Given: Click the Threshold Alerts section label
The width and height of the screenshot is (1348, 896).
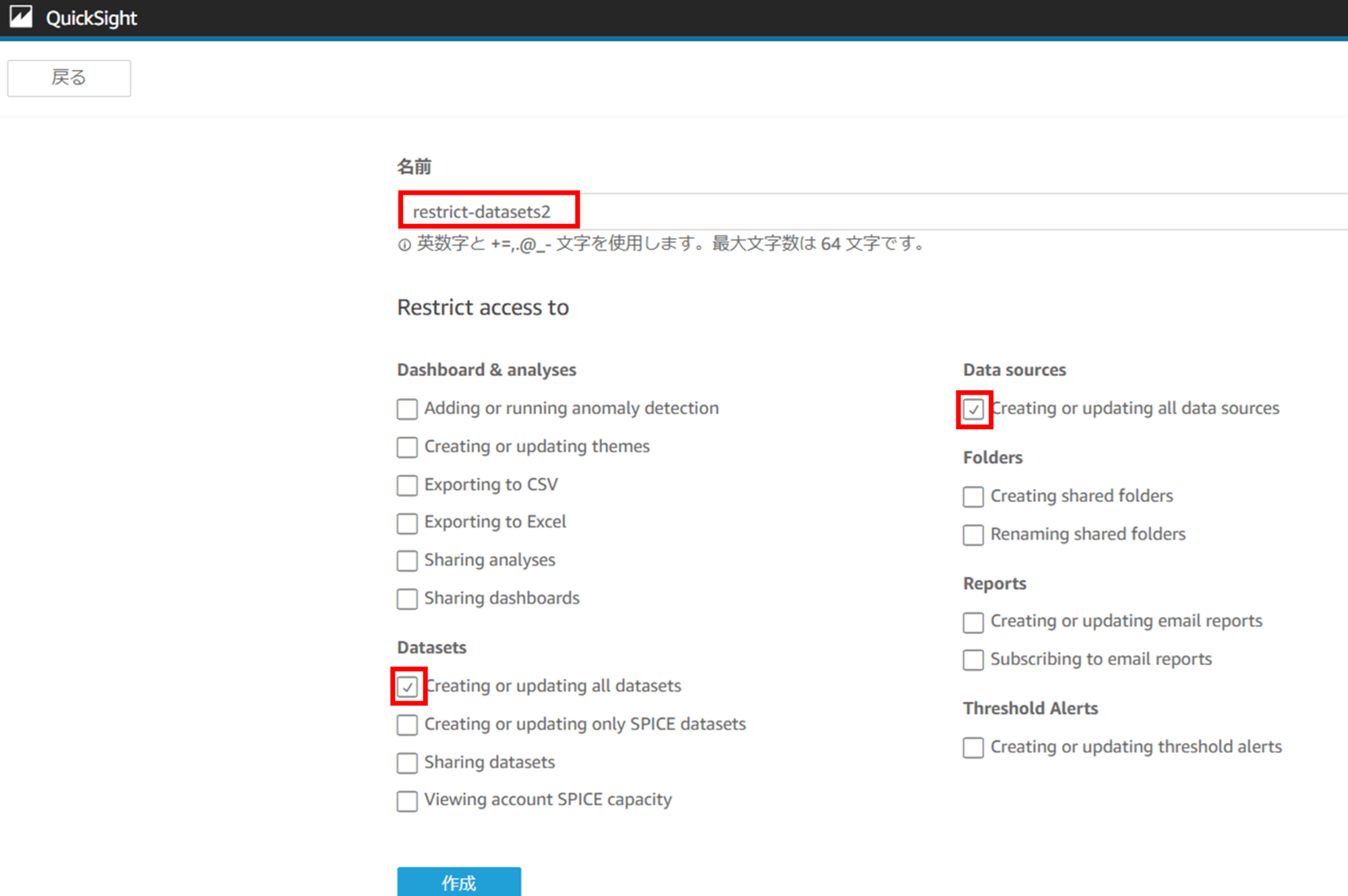Looking at the screenshot, I should pos(1031,708).
